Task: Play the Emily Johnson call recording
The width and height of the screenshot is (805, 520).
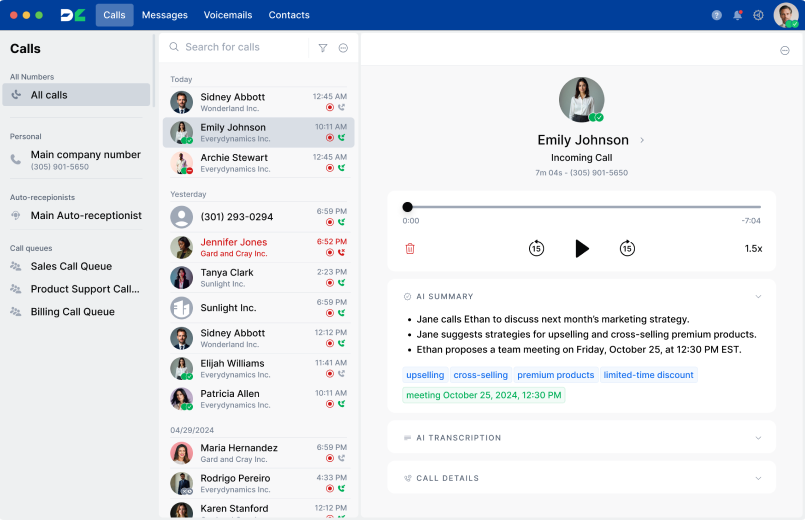Action: click(582, 248)
